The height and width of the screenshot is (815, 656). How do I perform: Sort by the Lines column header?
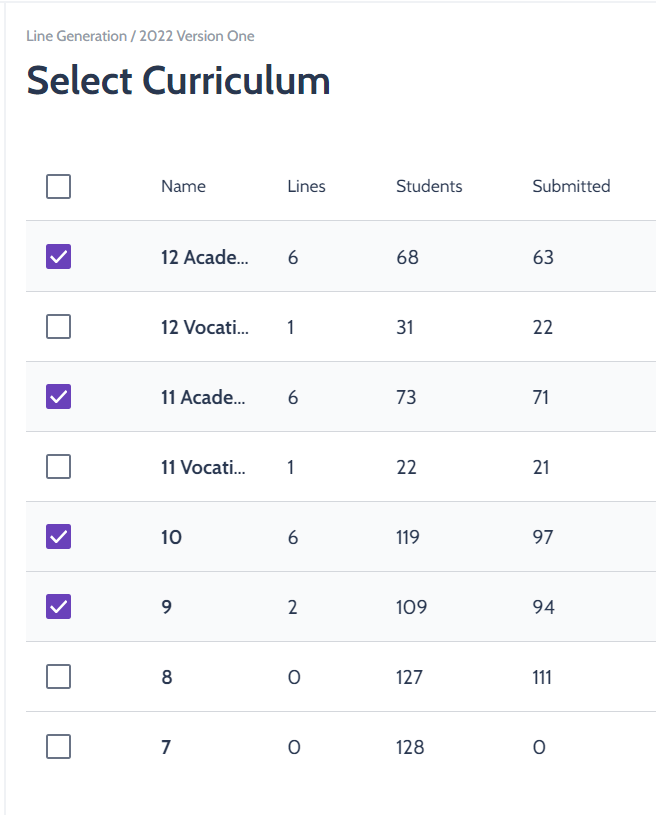pos(306,186)
